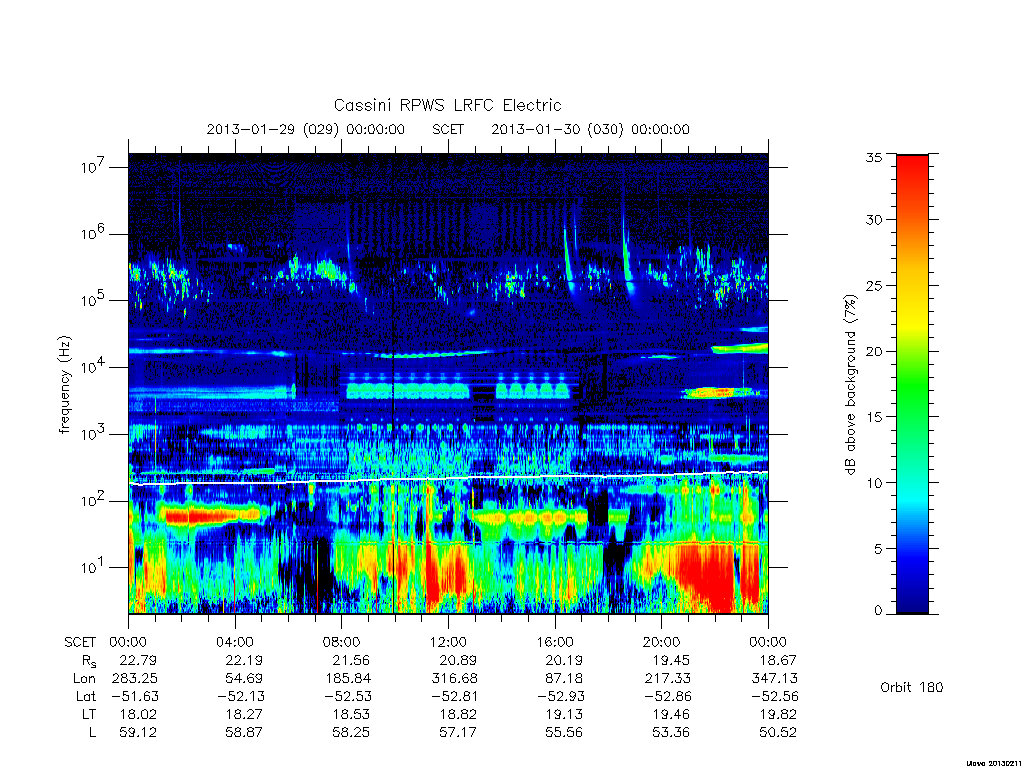Click the frequency tick label 10^4
The width and height of the screenshot is (1024, 768).
point(93,367)
